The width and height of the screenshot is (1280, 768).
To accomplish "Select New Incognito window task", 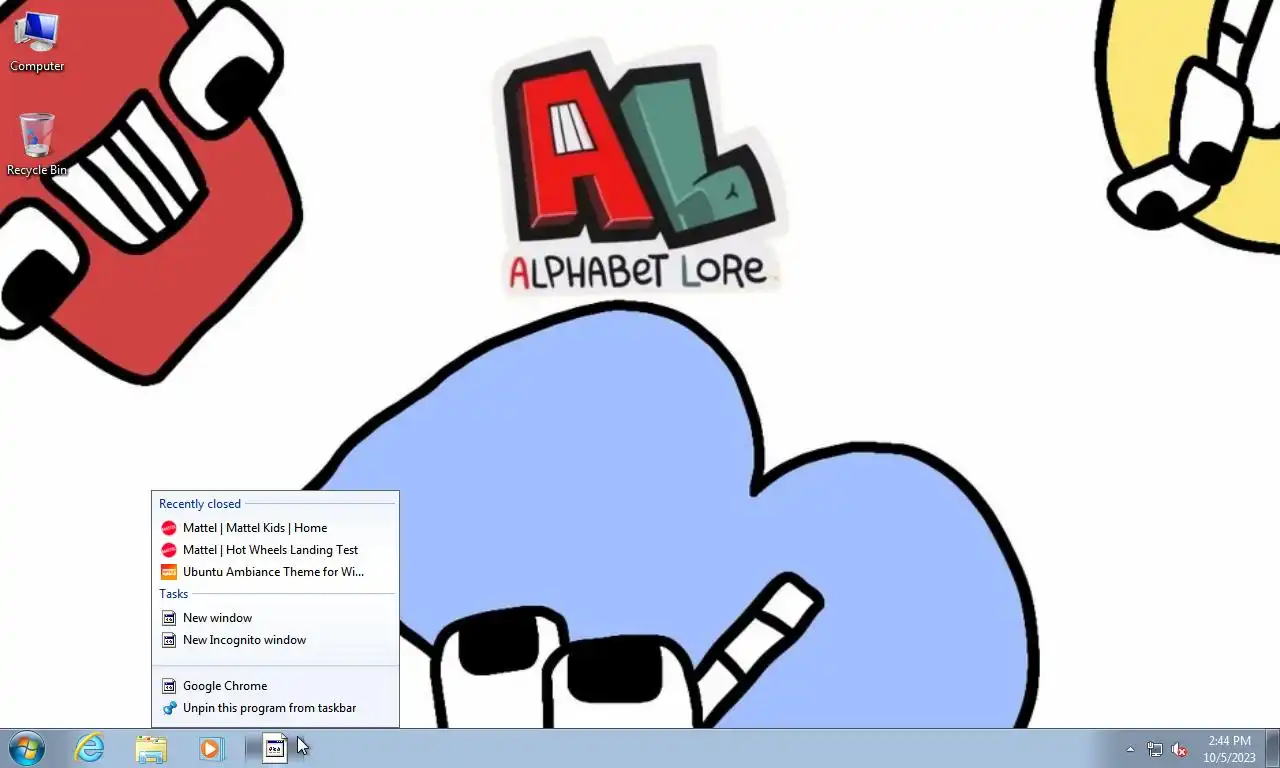I will pos(275,640).
